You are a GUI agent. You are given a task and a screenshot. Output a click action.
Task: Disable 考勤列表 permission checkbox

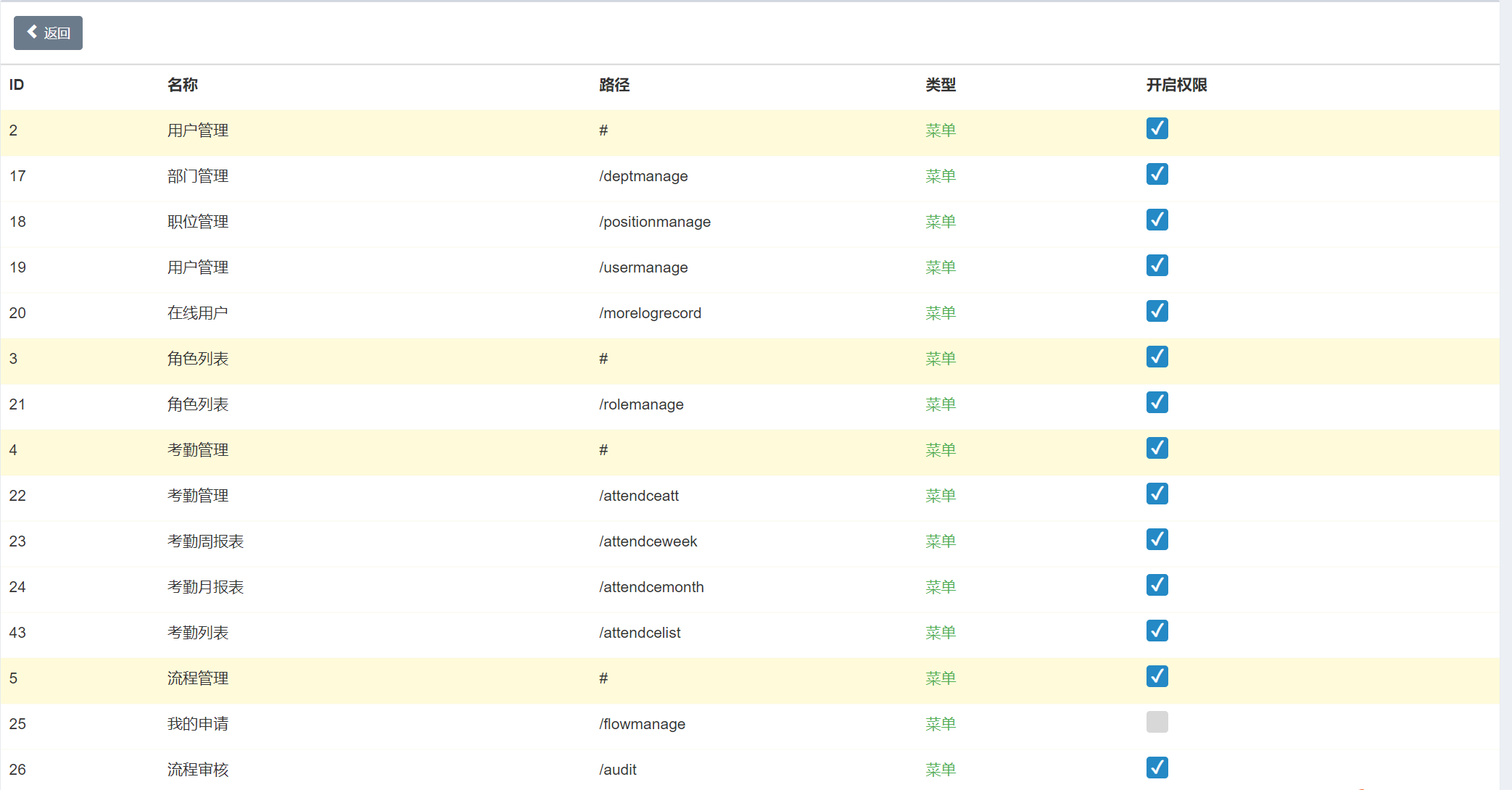1157,631
